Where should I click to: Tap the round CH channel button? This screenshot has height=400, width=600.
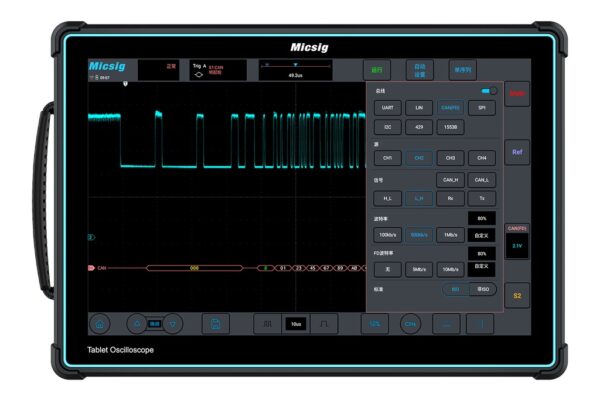point(410,324)
